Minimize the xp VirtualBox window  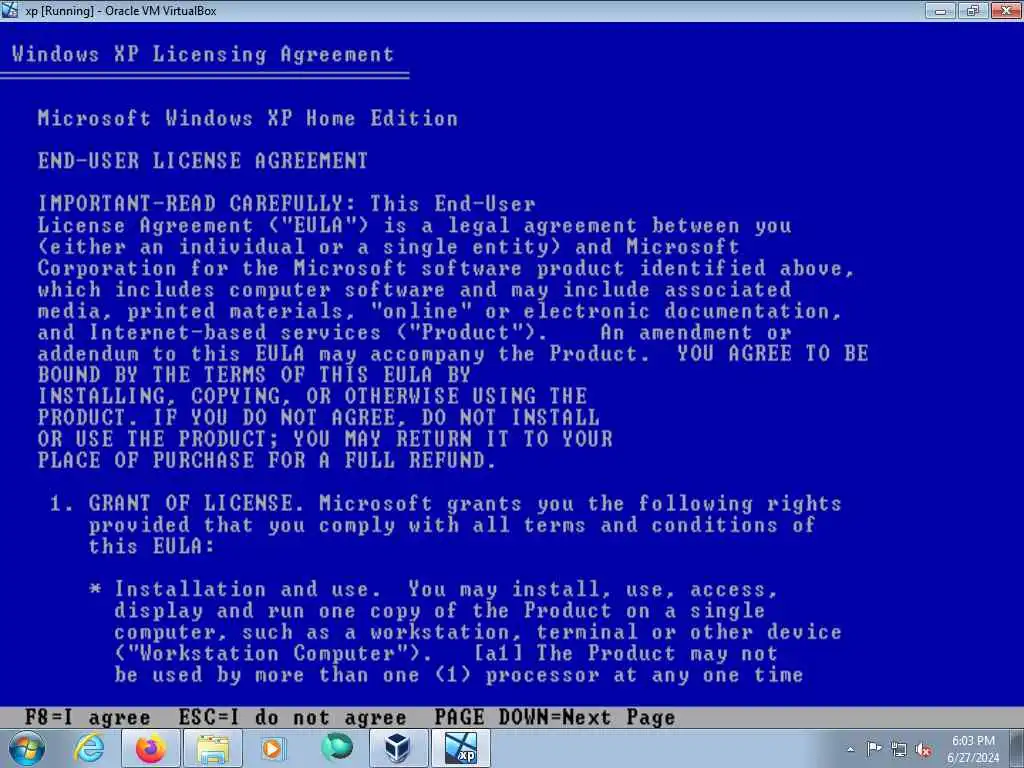[x=940, y=10]
